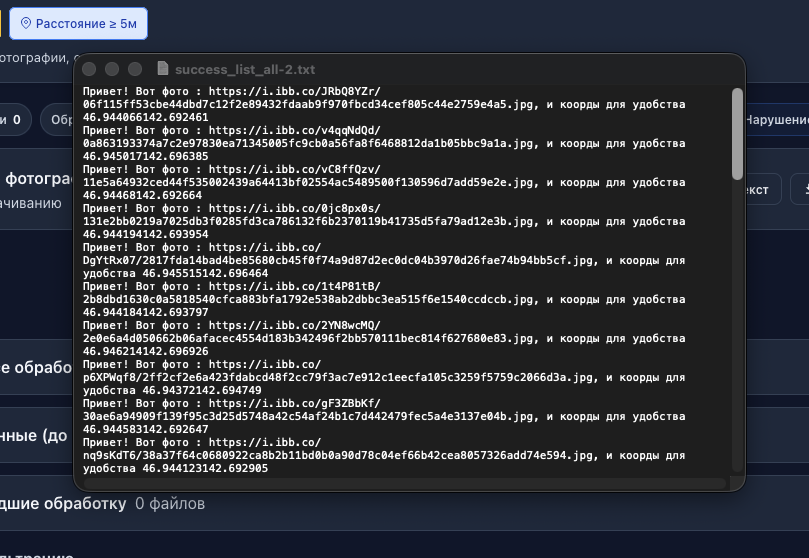Expand the section row starting with "нные (до"

(x=35, y=435)
